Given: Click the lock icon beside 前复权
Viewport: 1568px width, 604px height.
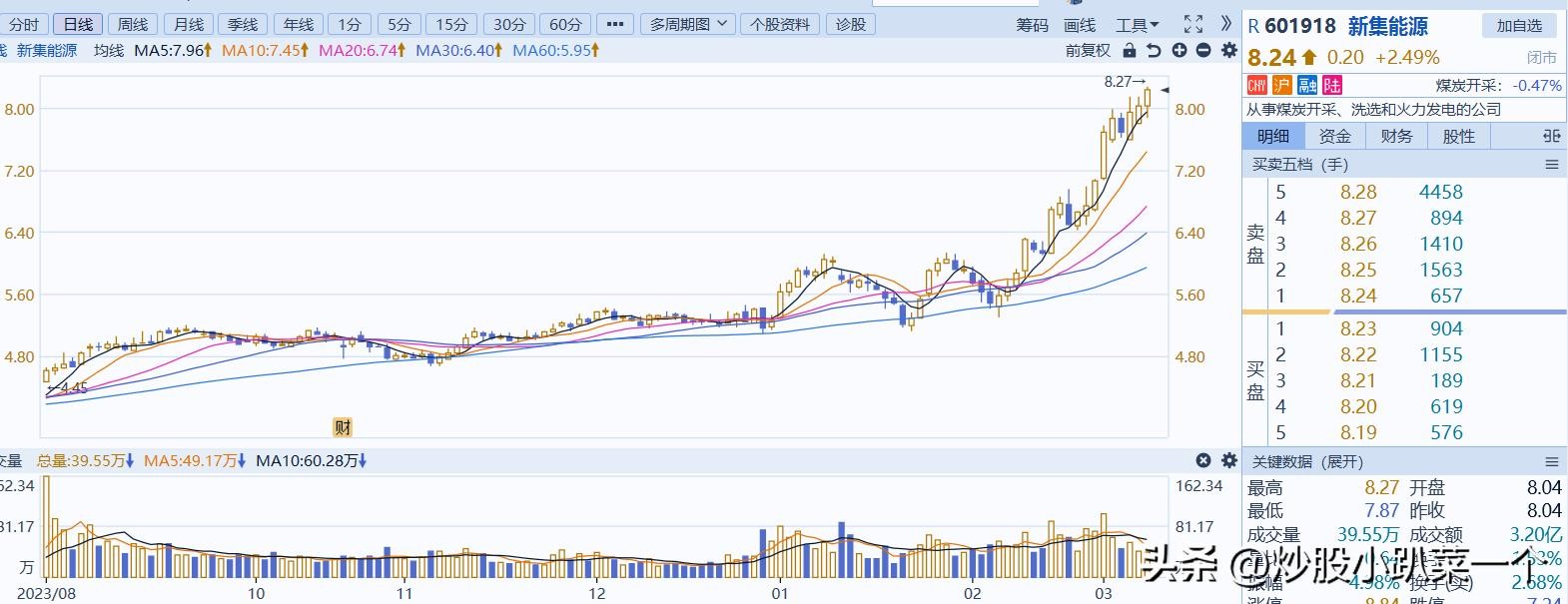Looking at the screenshot, I should click(x=1130, y=50).
